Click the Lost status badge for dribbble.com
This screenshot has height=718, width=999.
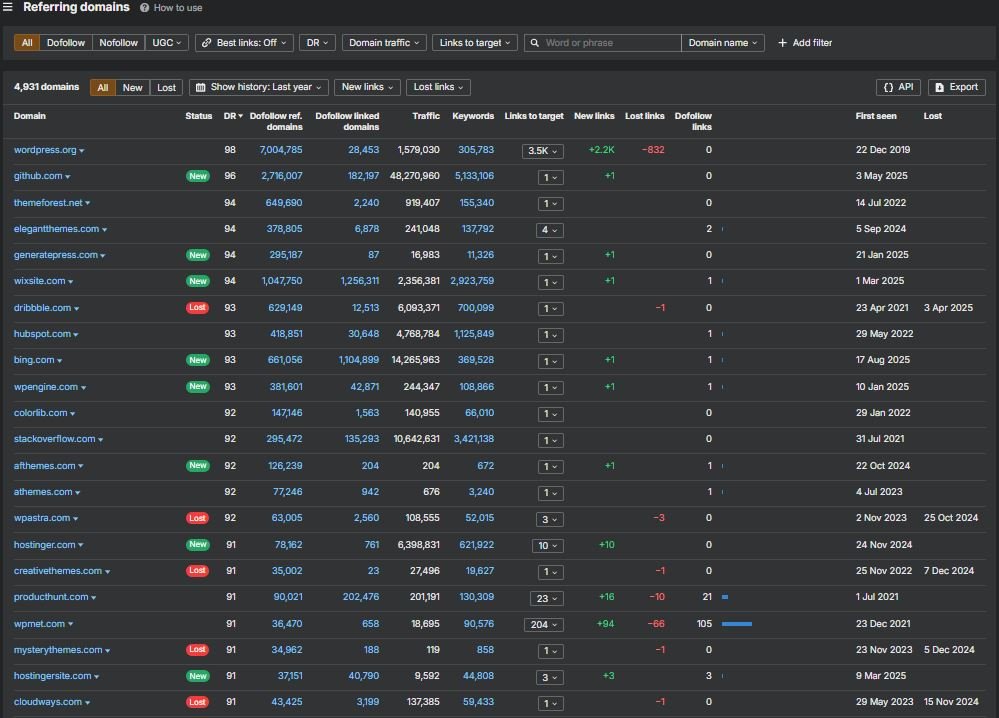click(198, 308)
